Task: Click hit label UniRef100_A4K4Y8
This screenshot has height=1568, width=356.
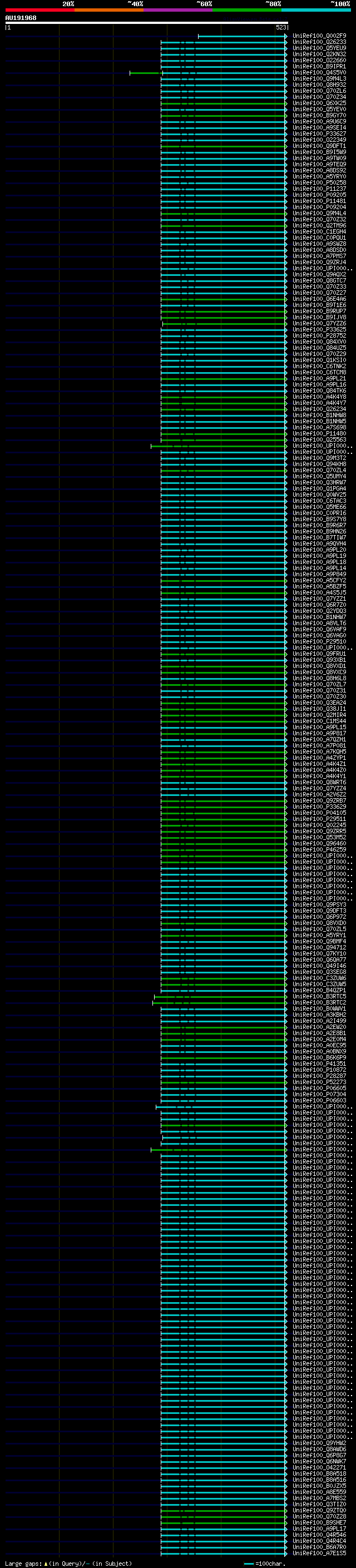Action: tap(319, 397)
